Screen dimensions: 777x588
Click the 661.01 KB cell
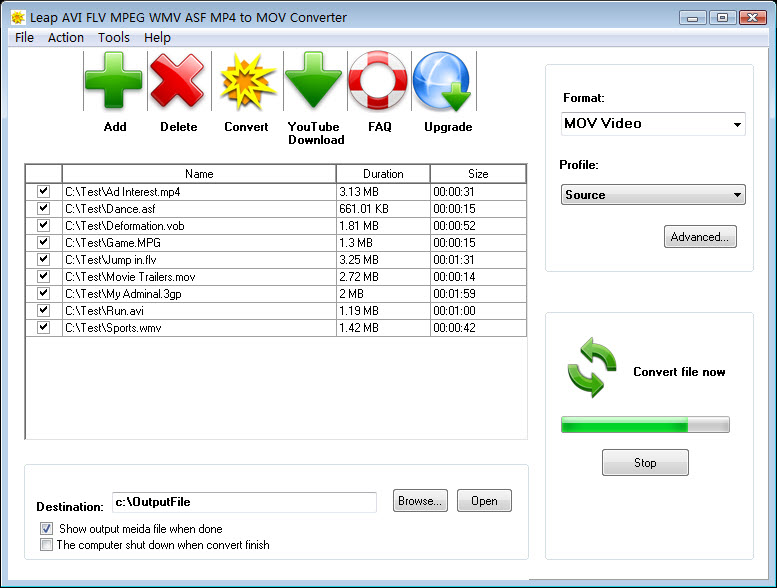383,209
